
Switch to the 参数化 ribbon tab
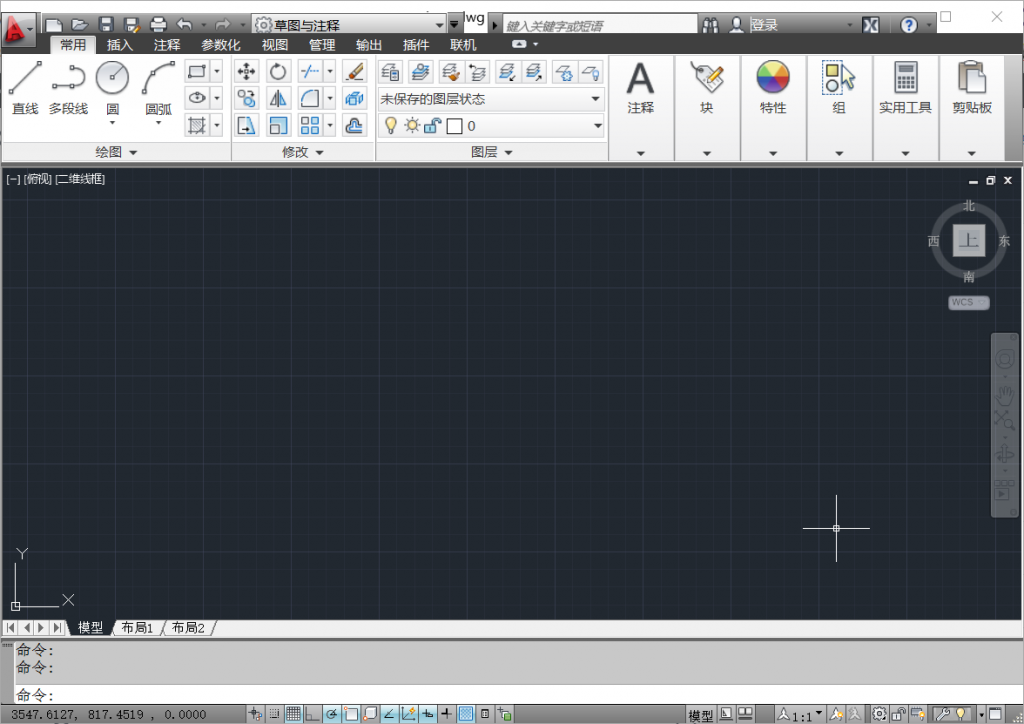pyautogui.click(x=221, y=45)
